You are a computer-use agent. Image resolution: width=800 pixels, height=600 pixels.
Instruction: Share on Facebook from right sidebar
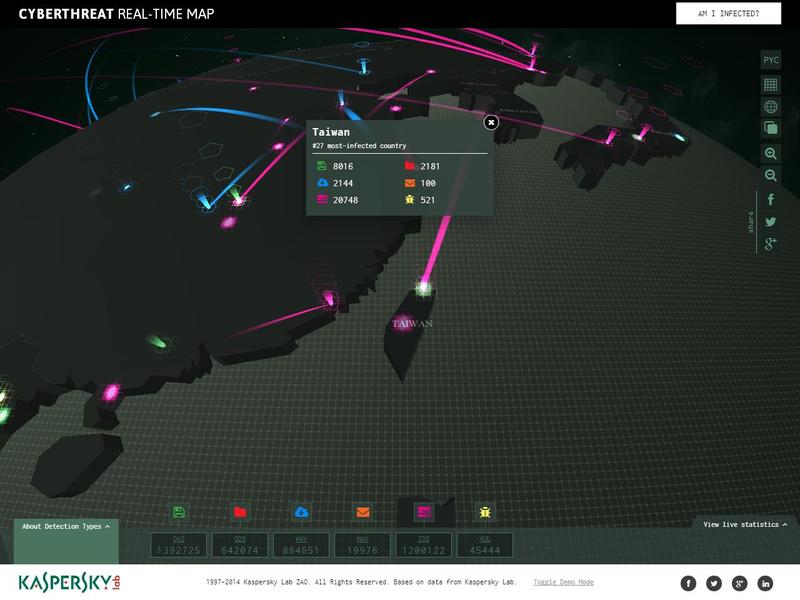[771, 200]
